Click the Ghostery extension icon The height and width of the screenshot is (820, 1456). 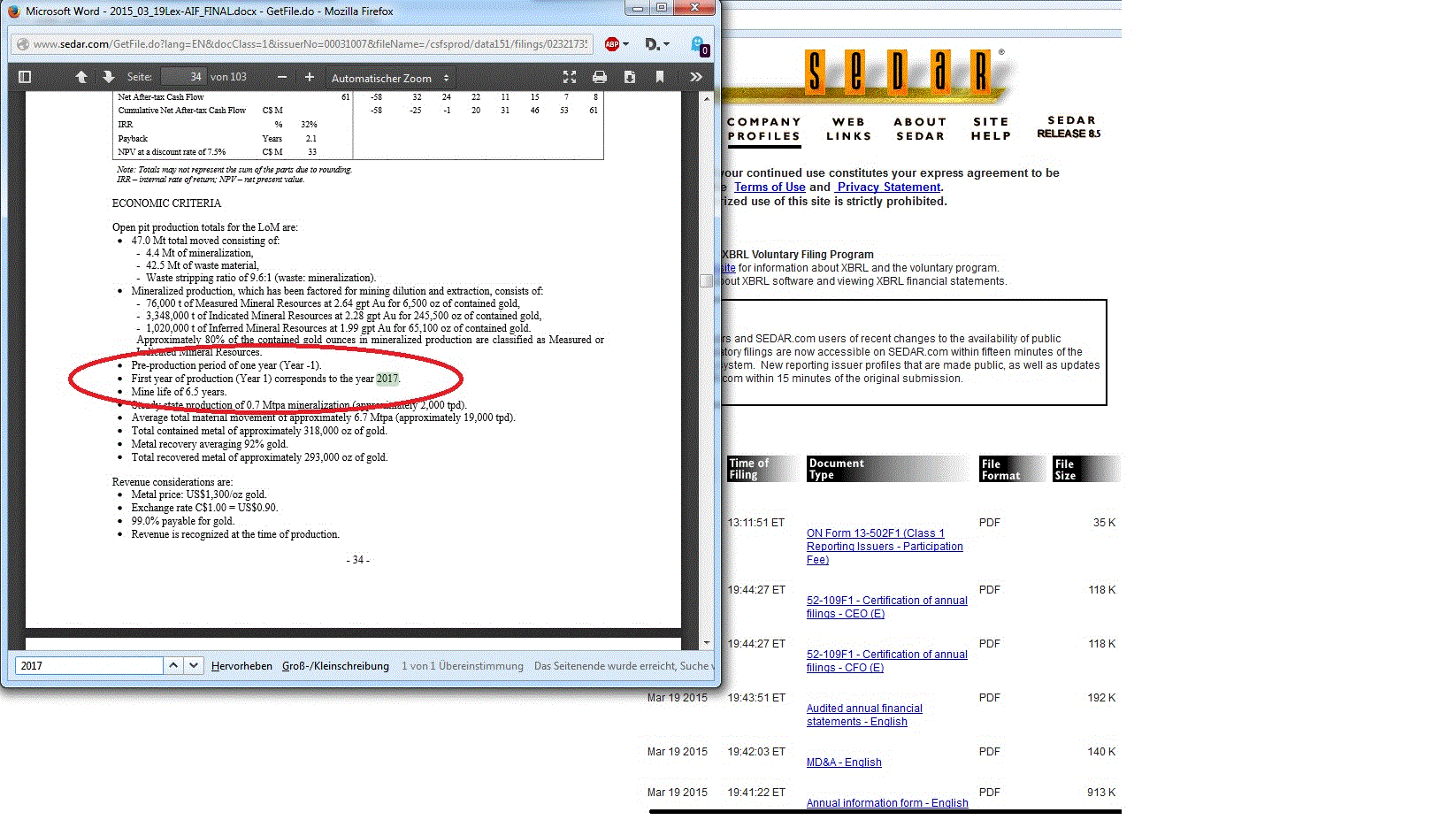click(699, 45)
